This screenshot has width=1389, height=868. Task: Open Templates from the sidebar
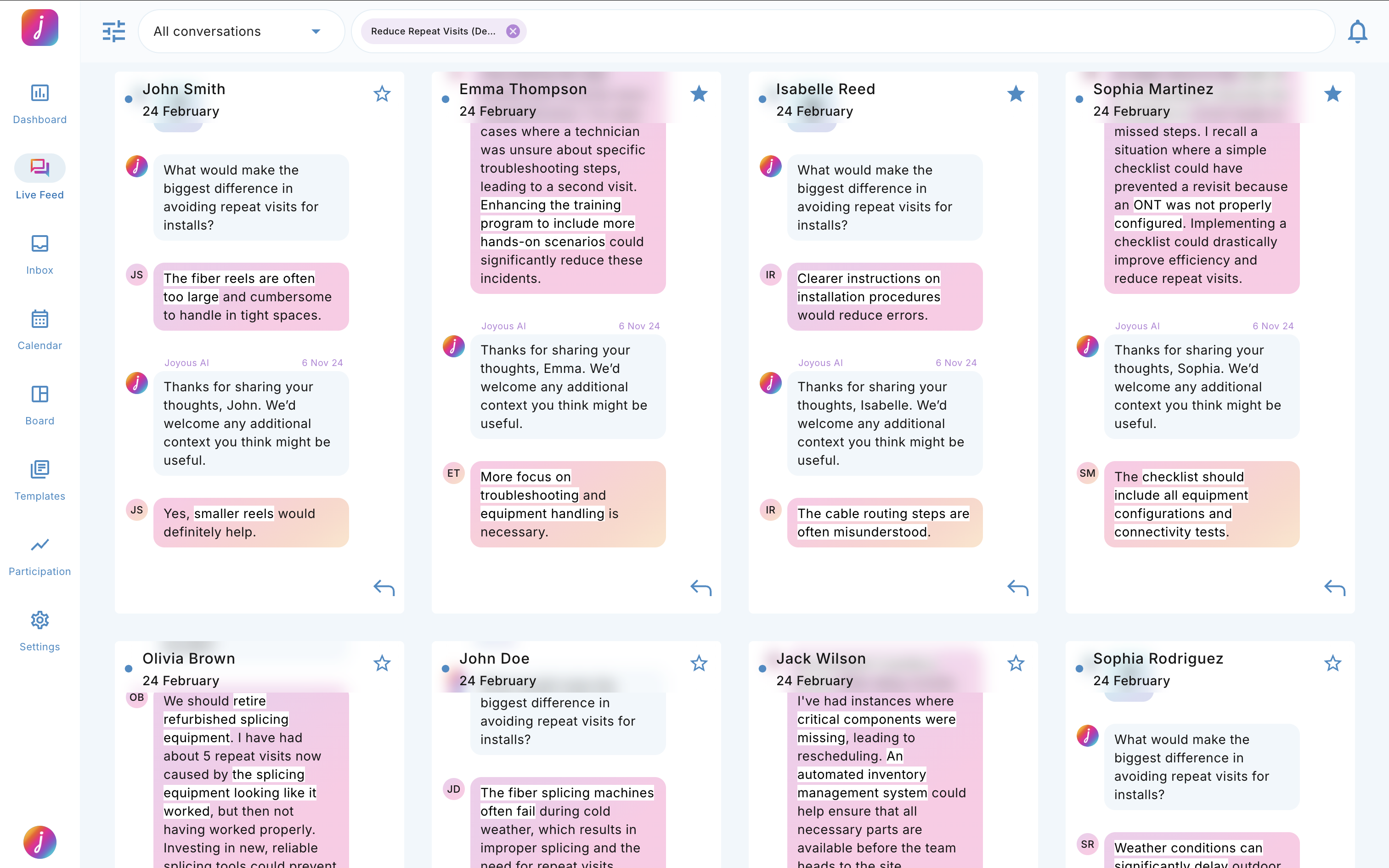(40, 480)
